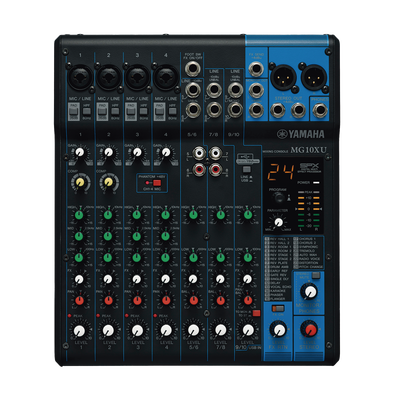Screen dimensions: 400x400
Task: Click the PHONES output jack
Action: tap(320, 111)
